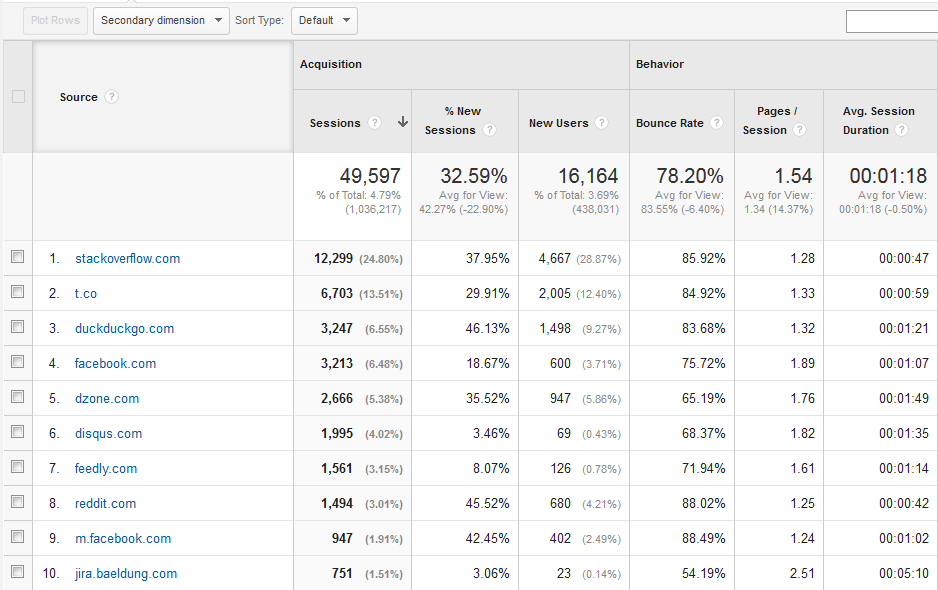Click overall pages per session 1.54

click(793, 175)
